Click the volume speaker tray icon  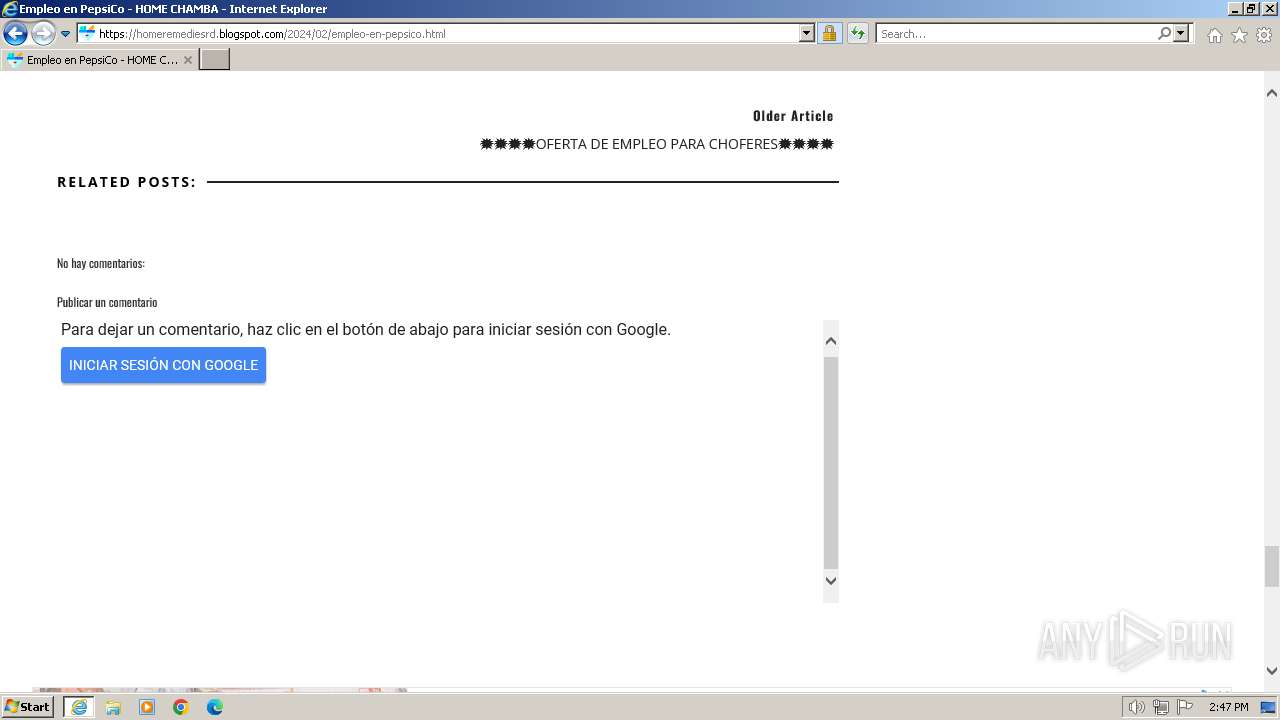coord(1136,707)
